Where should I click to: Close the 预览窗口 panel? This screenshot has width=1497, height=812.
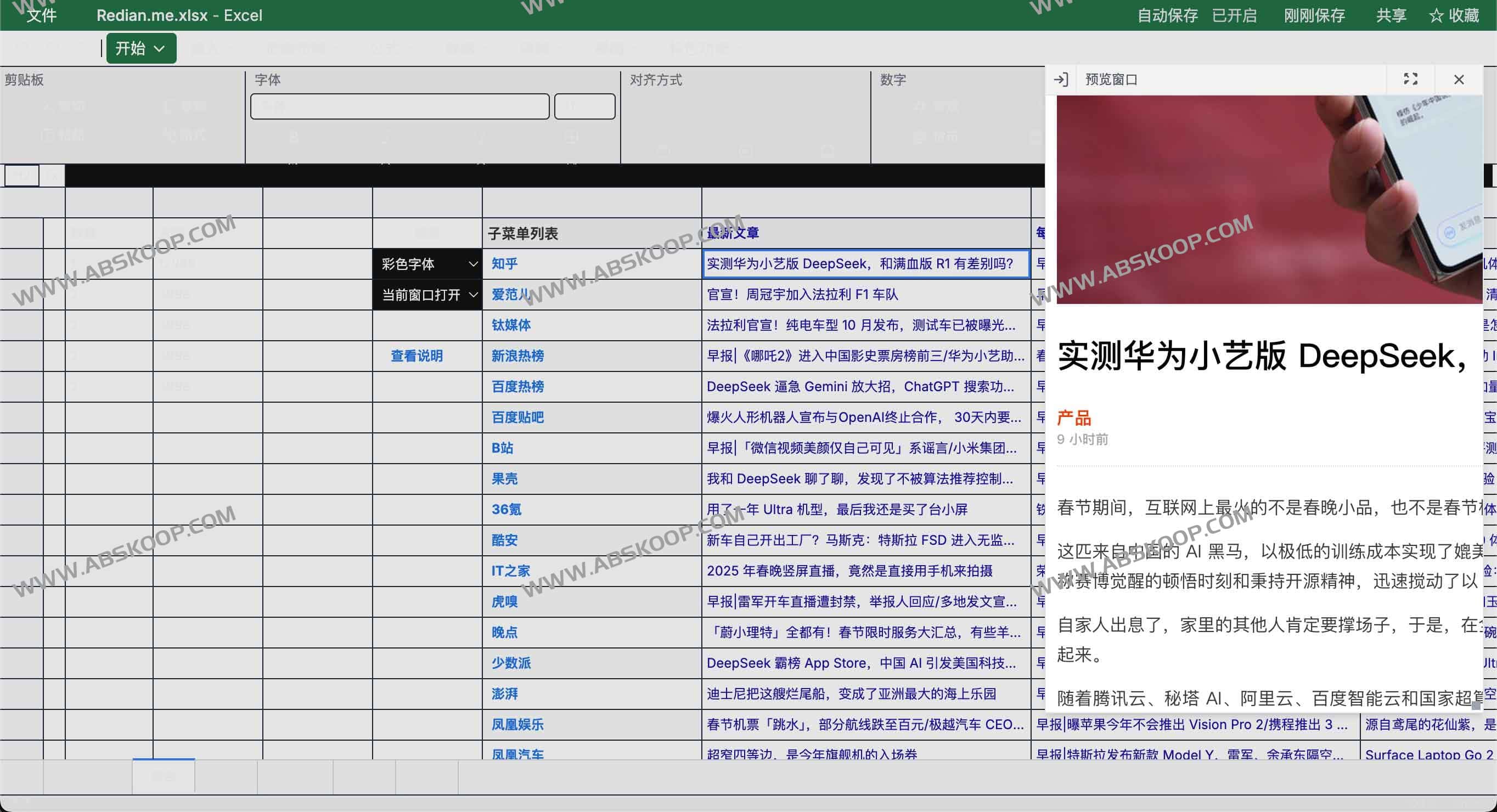pyautogui.click(x=1459, y=80)
